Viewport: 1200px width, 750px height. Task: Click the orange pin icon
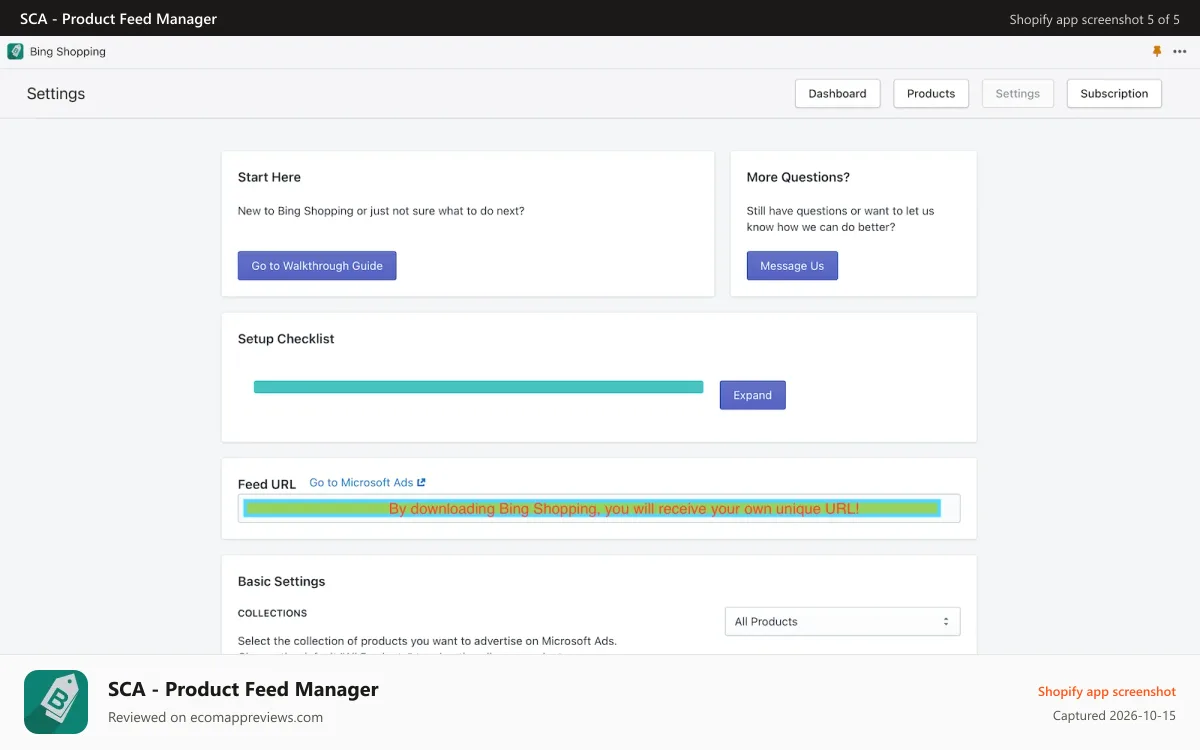1157,51
